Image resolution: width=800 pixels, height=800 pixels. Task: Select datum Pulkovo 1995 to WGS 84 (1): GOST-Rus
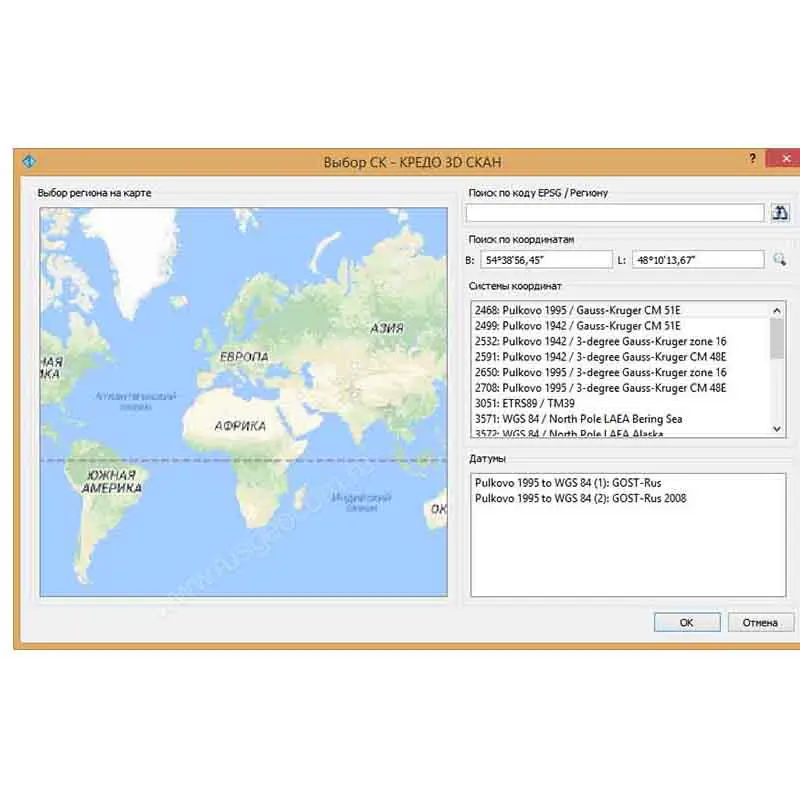click(567, 483)
